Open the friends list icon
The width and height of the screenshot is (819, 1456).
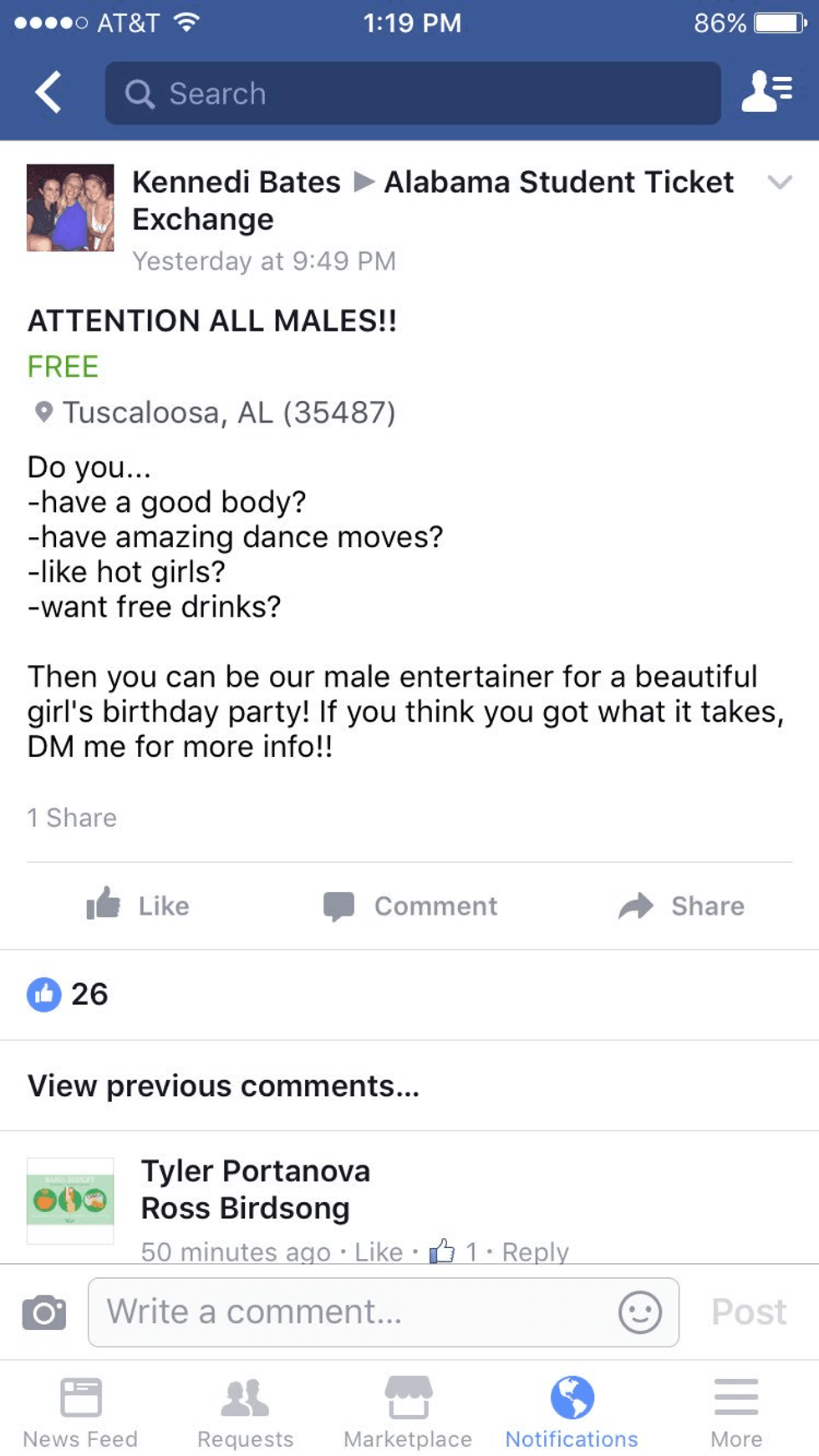[x=766, y=92]
